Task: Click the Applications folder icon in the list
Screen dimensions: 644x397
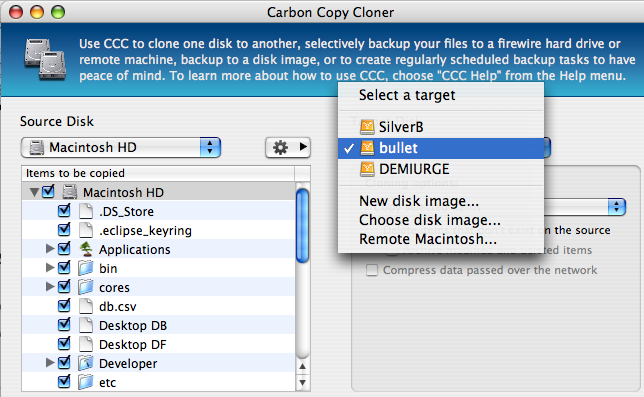Action: 85,249
